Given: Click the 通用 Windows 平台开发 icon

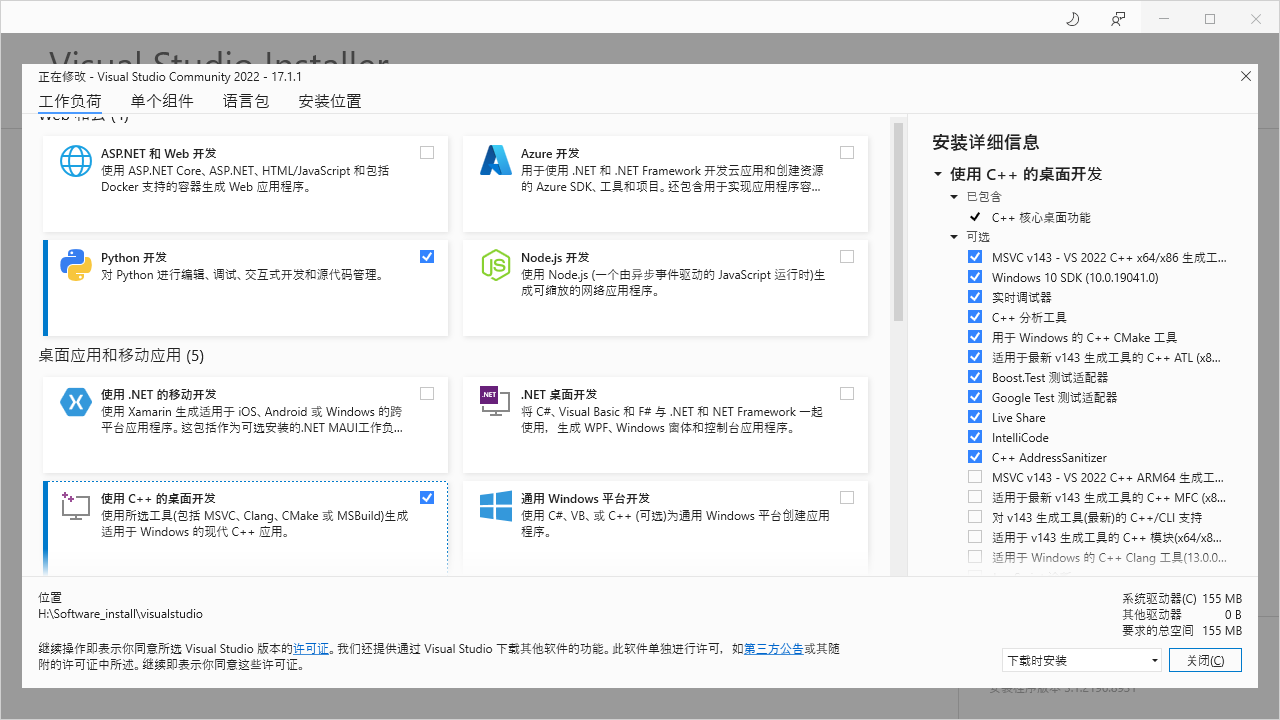Looking at the screenshot, I should (x=496, y=506).
